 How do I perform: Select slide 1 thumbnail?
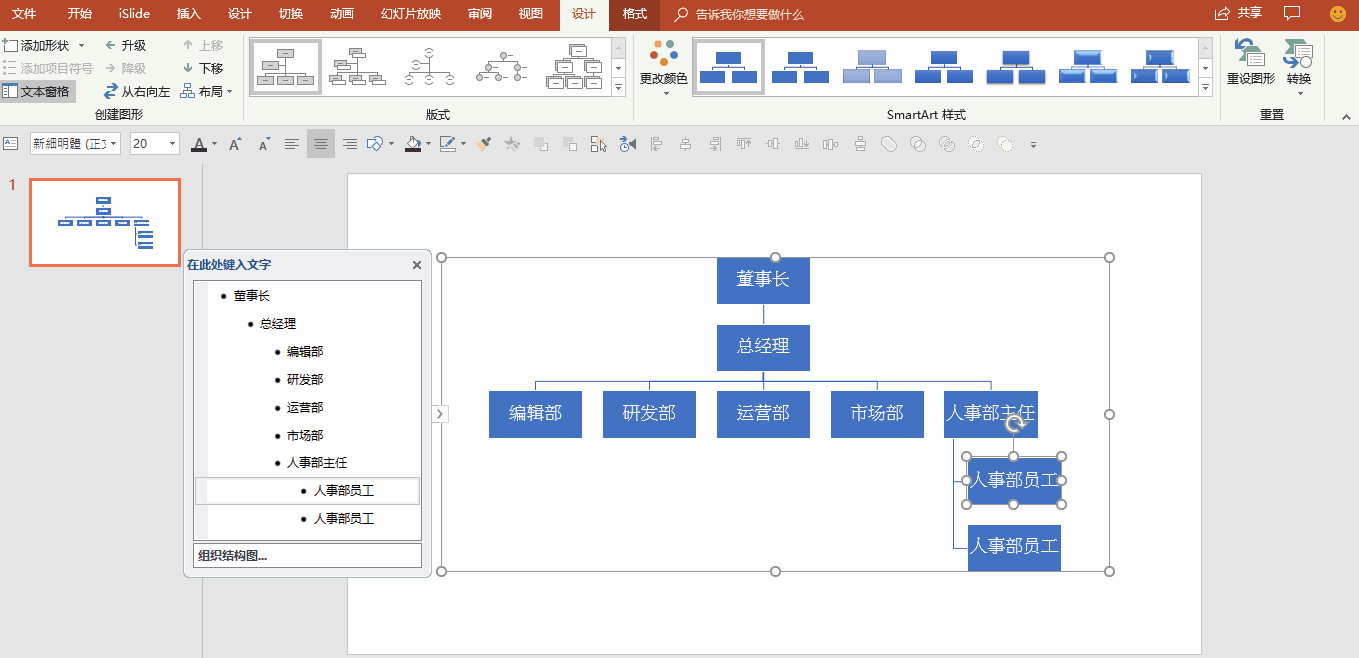tap(105, 222)
